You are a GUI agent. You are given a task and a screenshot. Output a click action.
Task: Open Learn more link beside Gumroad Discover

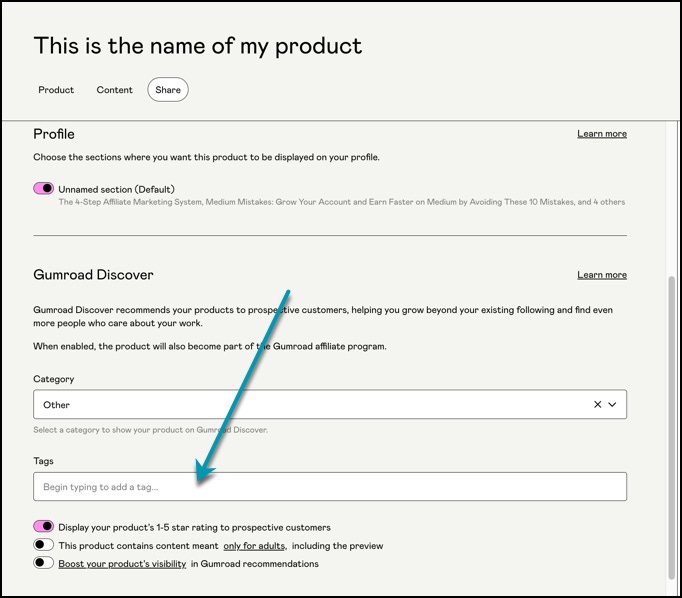coord(602,275)
